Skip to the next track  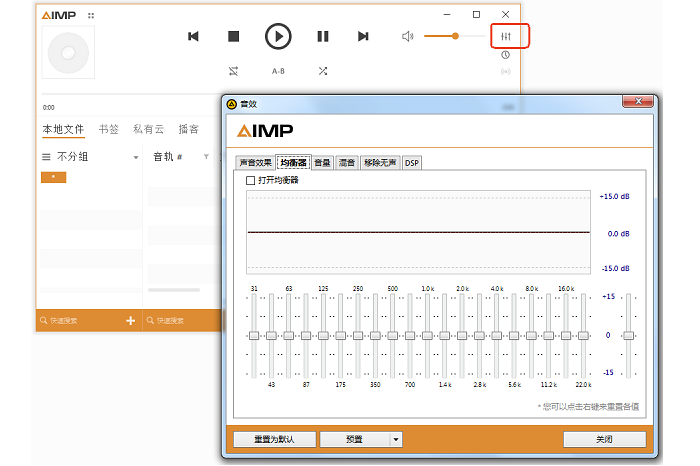[x=363, y=37]
